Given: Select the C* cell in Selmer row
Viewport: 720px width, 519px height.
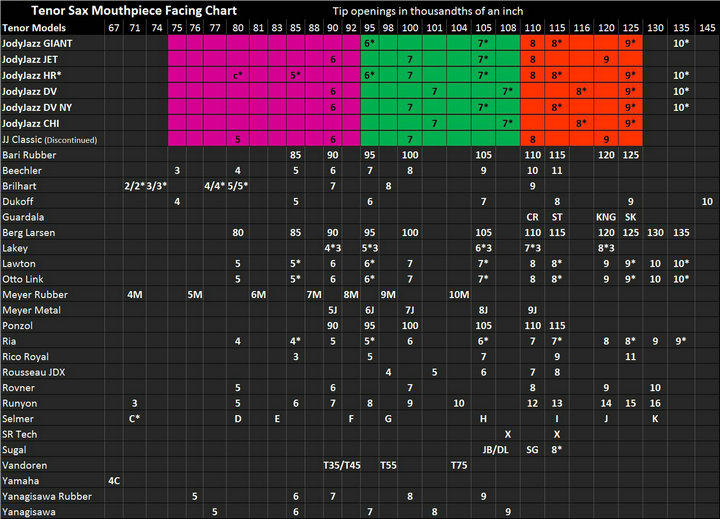Looking at the screenshot, I should pyautogui.click(x=134, y=418).
